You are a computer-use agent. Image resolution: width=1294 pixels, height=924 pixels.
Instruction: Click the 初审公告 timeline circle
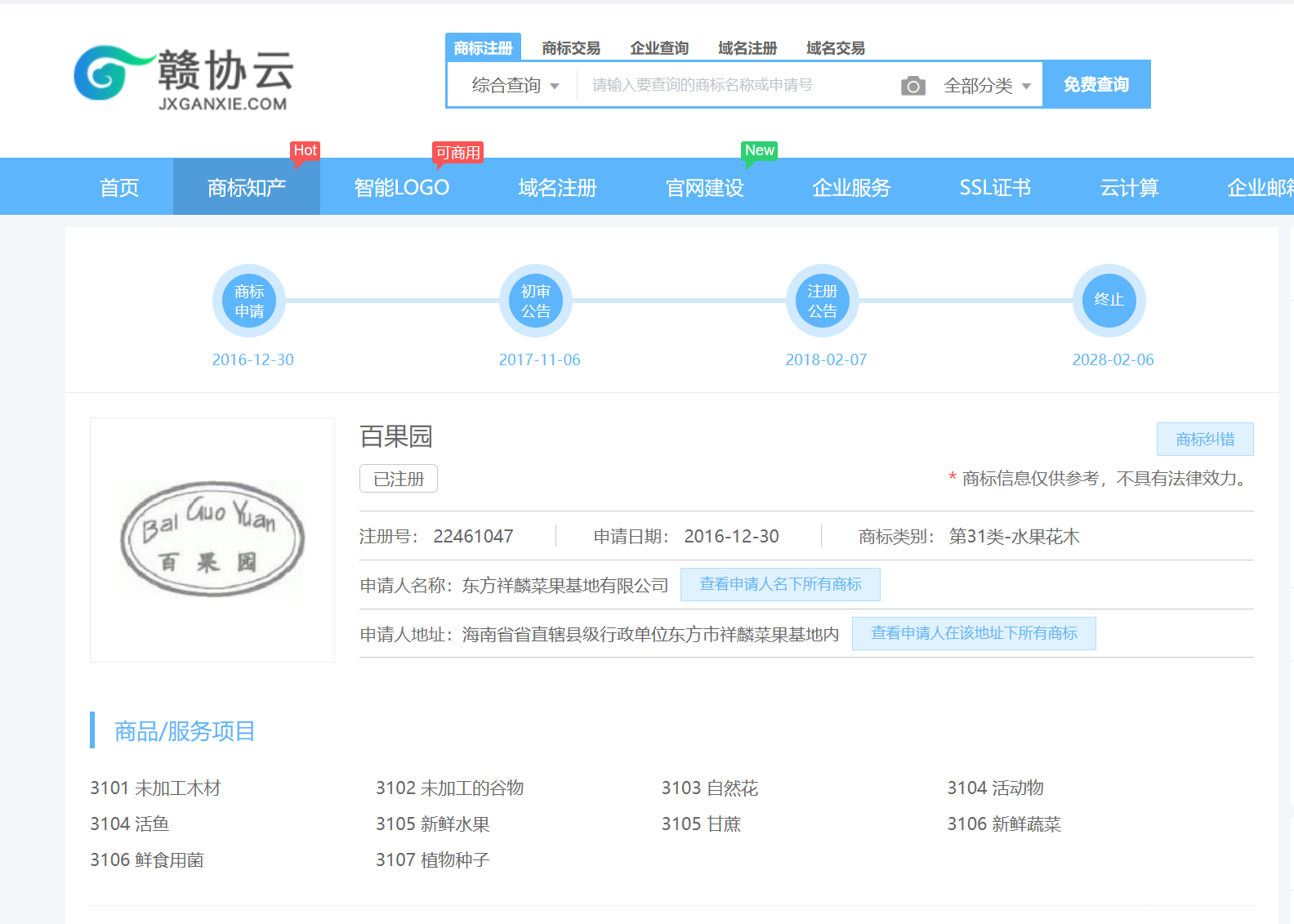[536, 301]
